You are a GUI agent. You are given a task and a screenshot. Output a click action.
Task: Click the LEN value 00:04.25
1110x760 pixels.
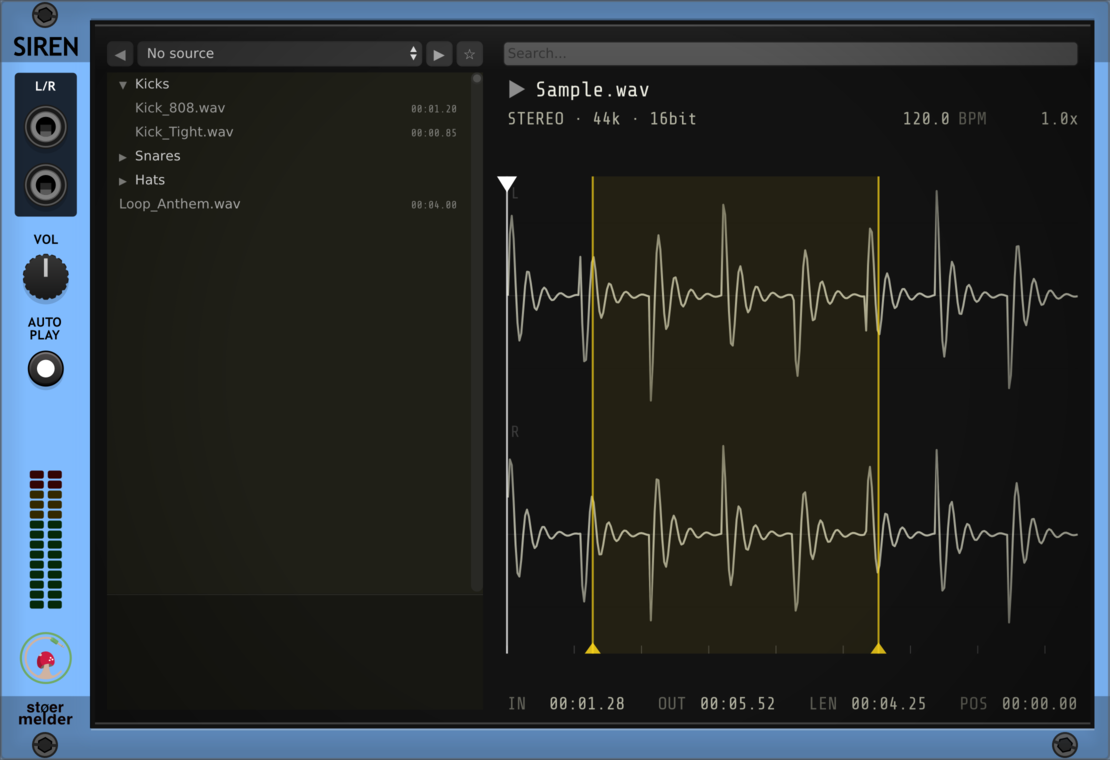[888, 704]
